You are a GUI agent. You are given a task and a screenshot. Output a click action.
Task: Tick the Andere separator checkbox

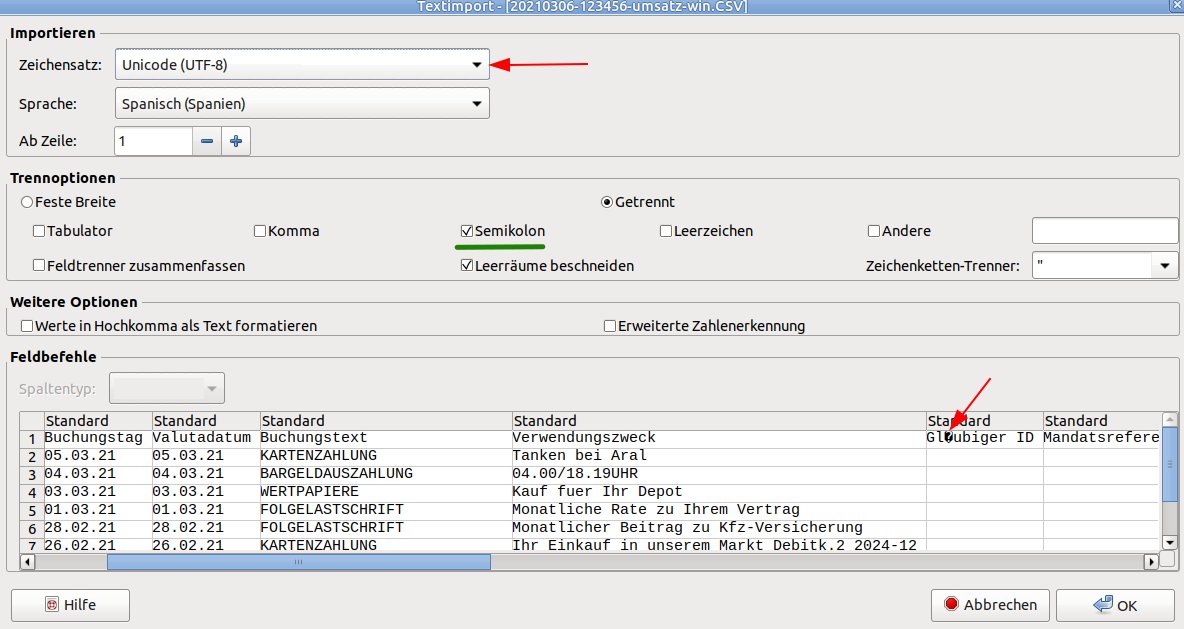(874, 231)
